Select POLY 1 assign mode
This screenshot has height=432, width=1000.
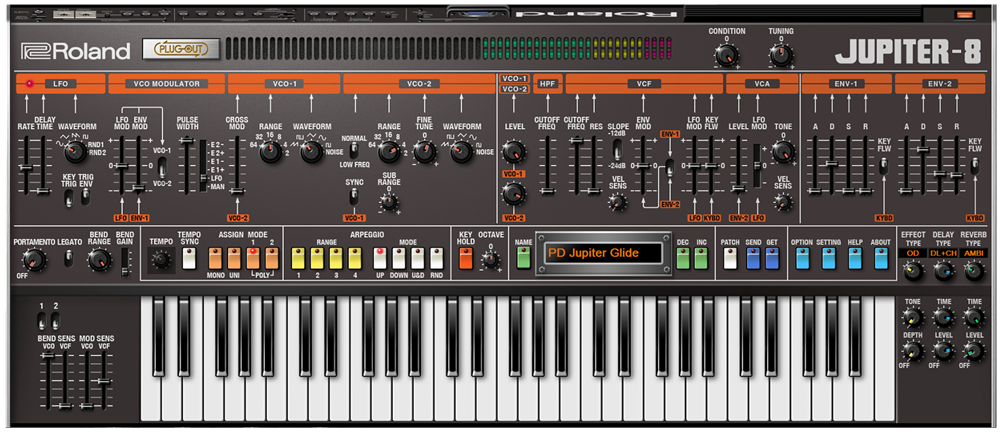(253, 258)
